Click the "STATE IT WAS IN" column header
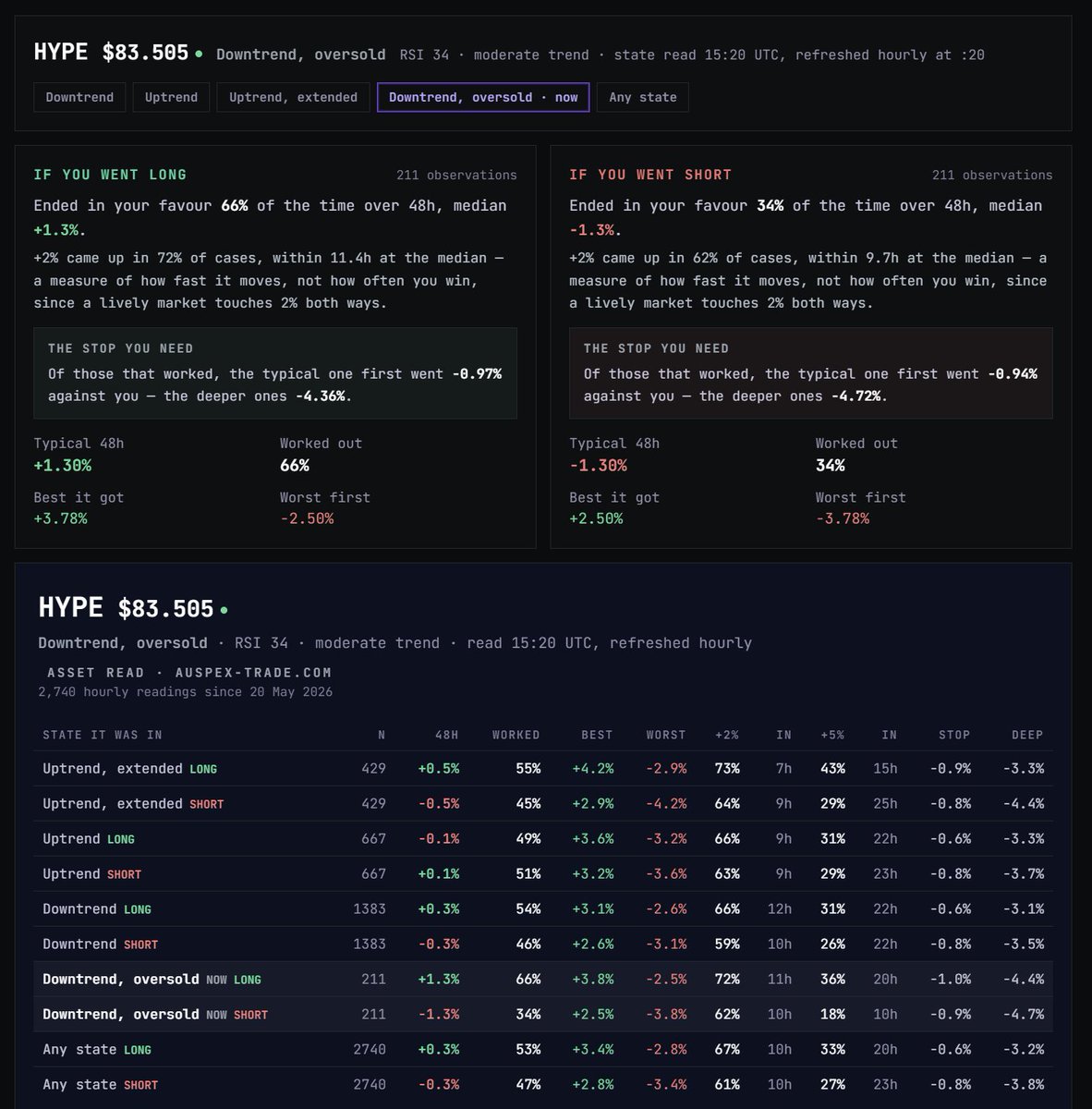 click(x=103, y=735)
